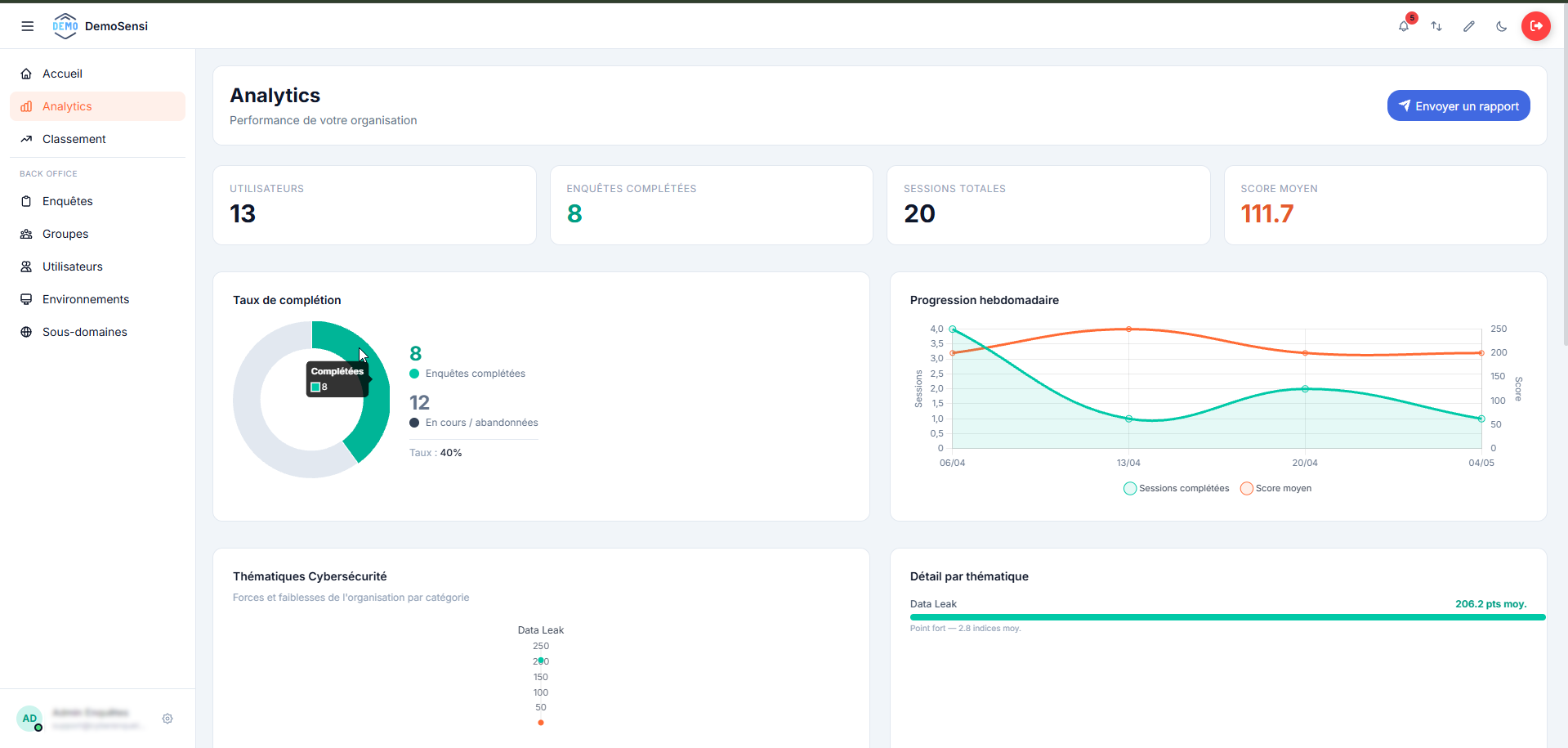Viewport: 1568px width, 748px height.
Task: Click the Environnements monitor icon
Action: click(x=26, y=299)
